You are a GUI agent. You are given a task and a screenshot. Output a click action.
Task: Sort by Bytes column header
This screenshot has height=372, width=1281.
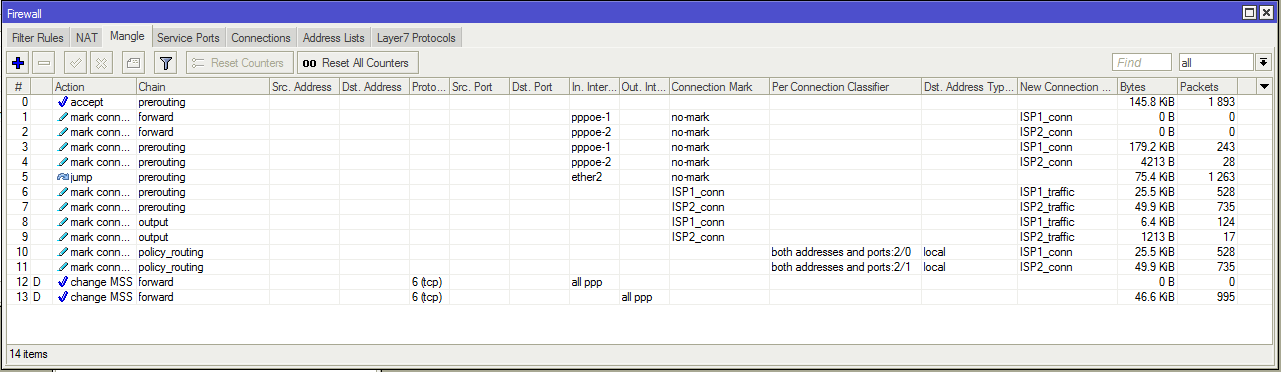pyautogui.click(x=1147, y=87)
